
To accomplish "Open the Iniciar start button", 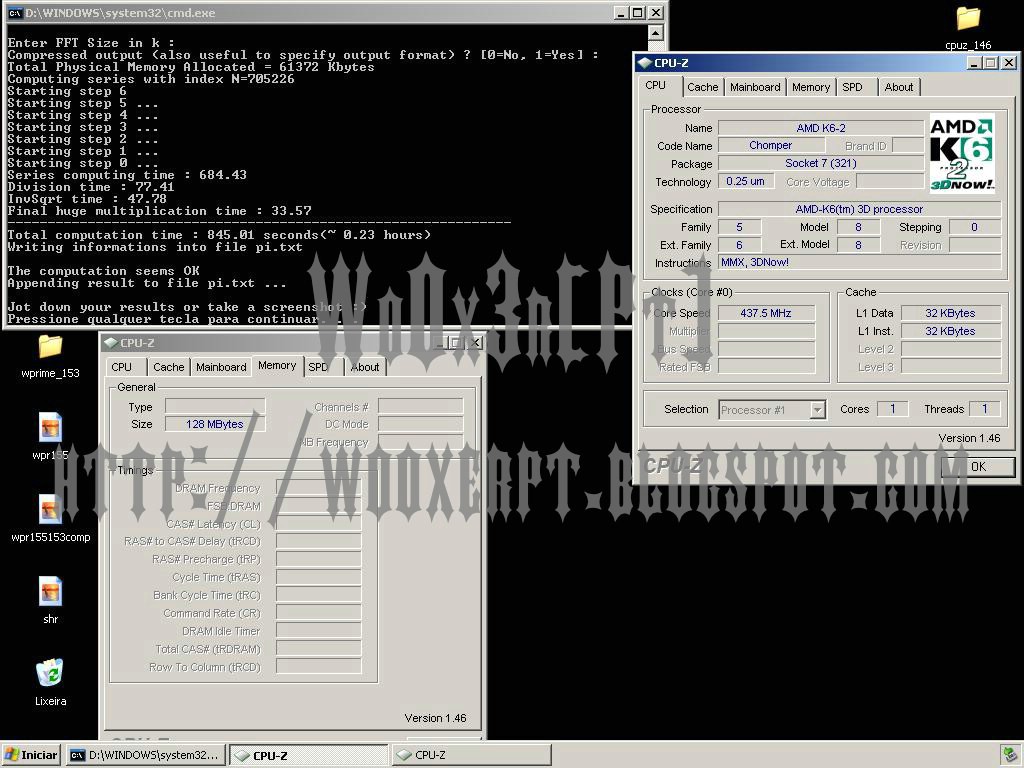I will tap(31, 755).
